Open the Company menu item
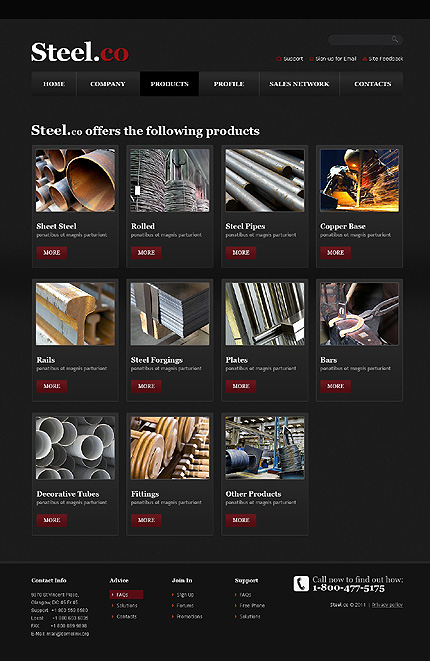 108,84
